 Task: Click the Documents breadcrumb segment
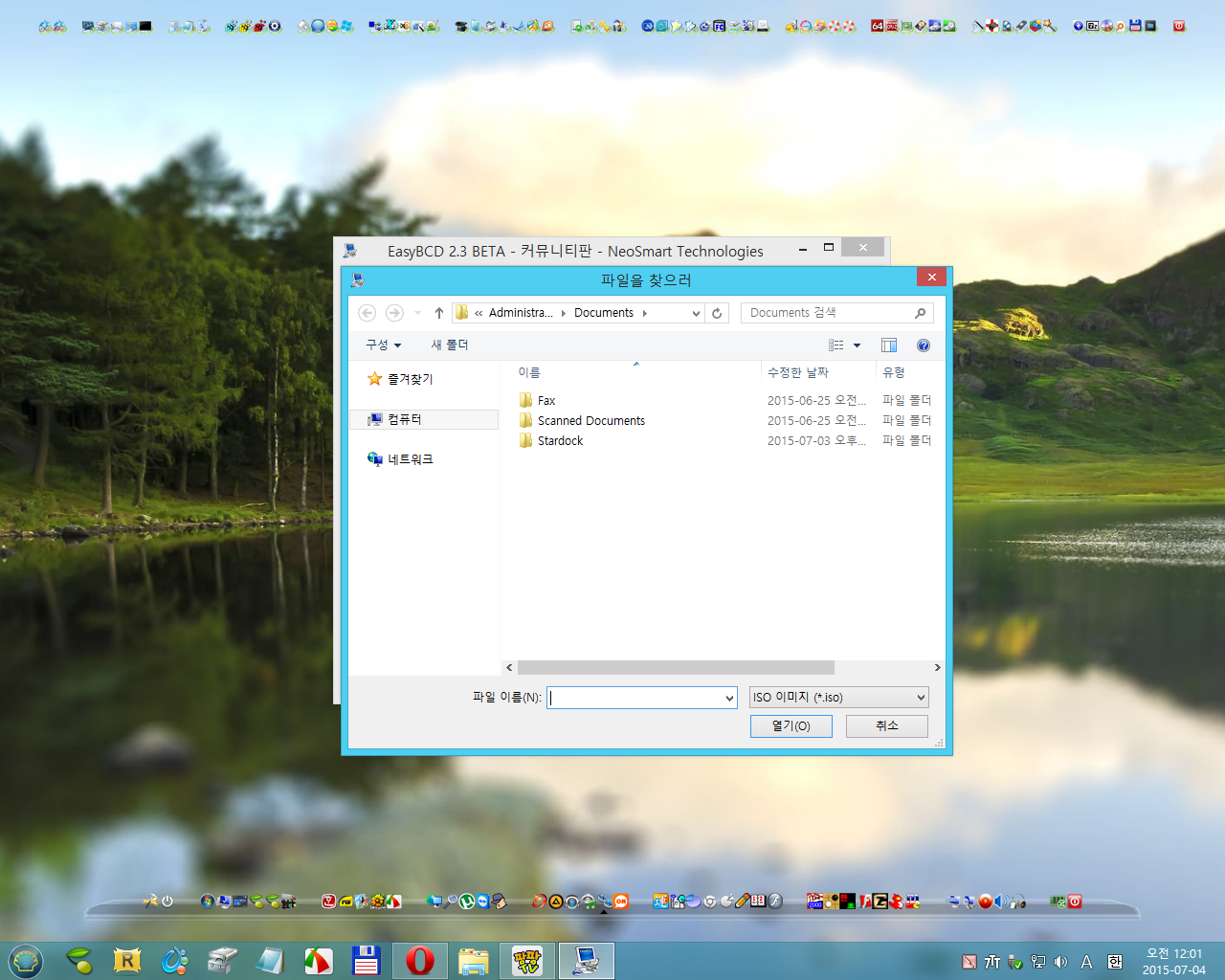click(x=604, y=313)
